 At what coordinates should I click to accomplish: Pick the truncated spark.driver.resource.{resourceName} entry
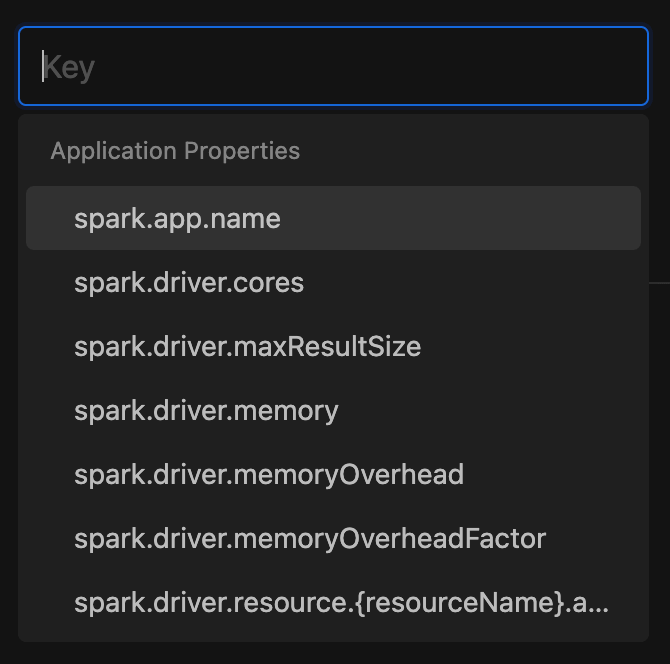333,602
